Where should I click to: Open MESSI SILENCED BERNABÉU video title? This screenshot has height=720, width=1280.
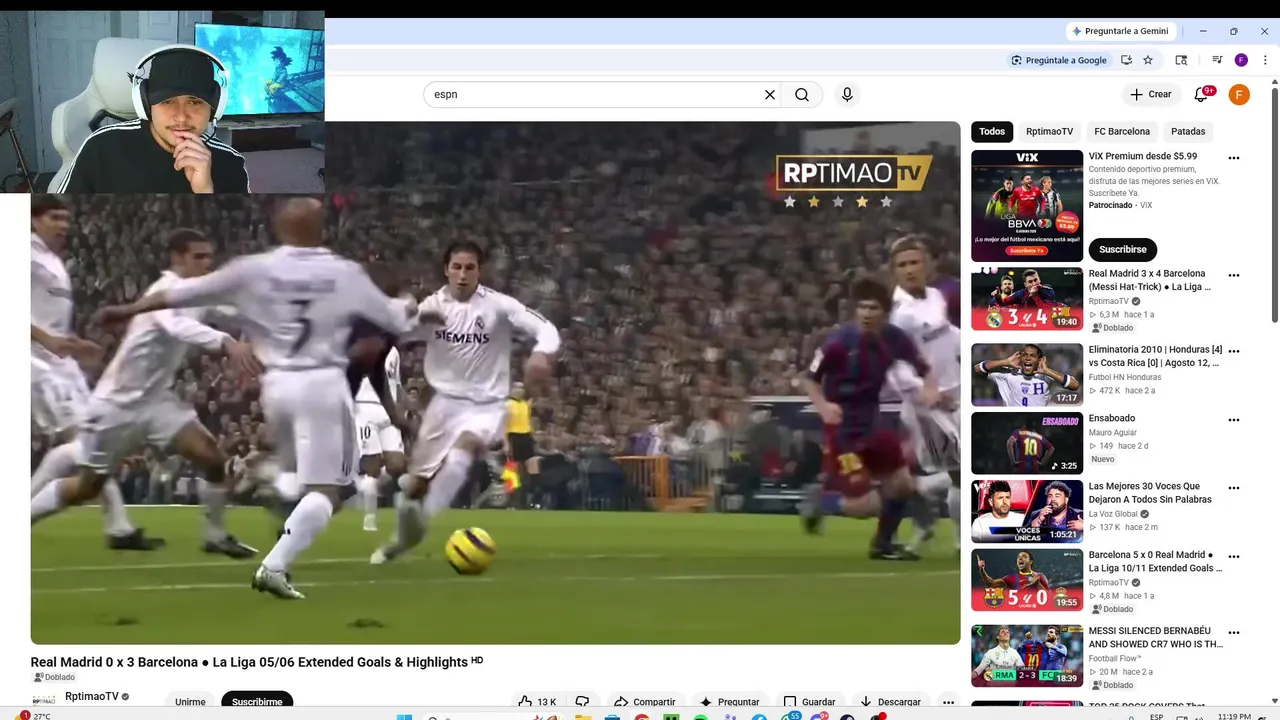[1155, 638]
